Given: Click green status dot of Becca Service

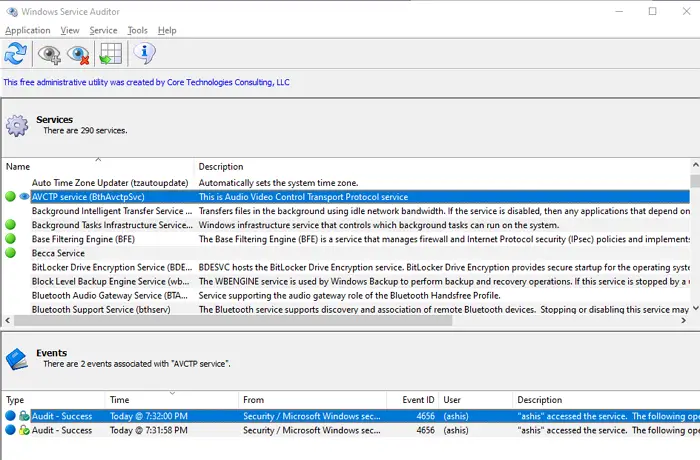Looking at the screenshot, I should (x=11, y=254).
